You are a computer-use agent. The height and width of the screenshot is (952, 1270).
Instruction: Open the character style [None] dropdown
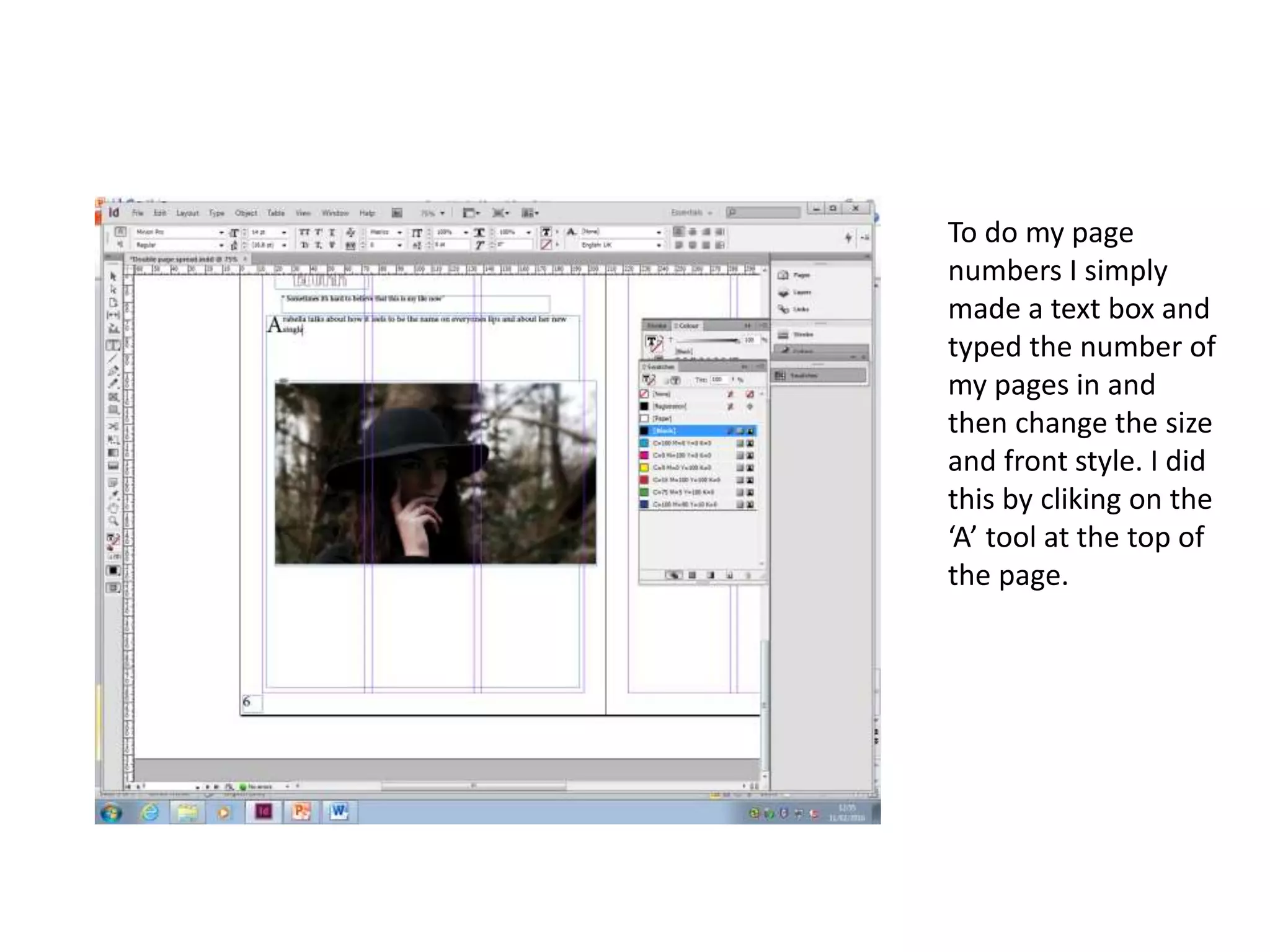[x=659, y=232]
